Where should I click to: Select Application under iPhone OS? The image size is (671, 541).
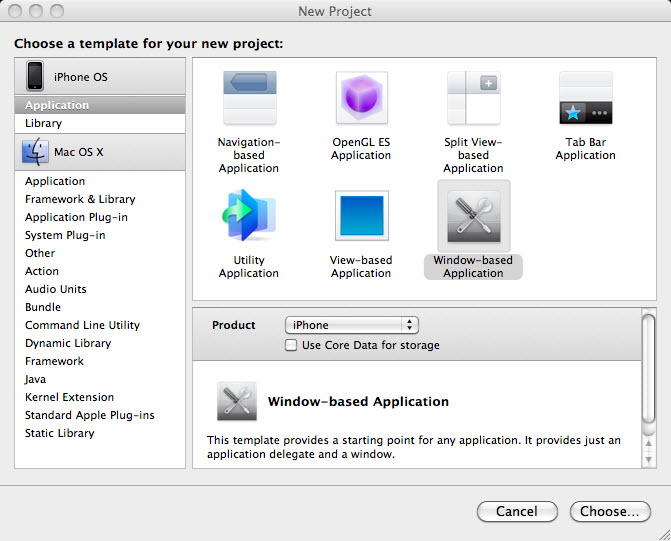click(100, 105)
